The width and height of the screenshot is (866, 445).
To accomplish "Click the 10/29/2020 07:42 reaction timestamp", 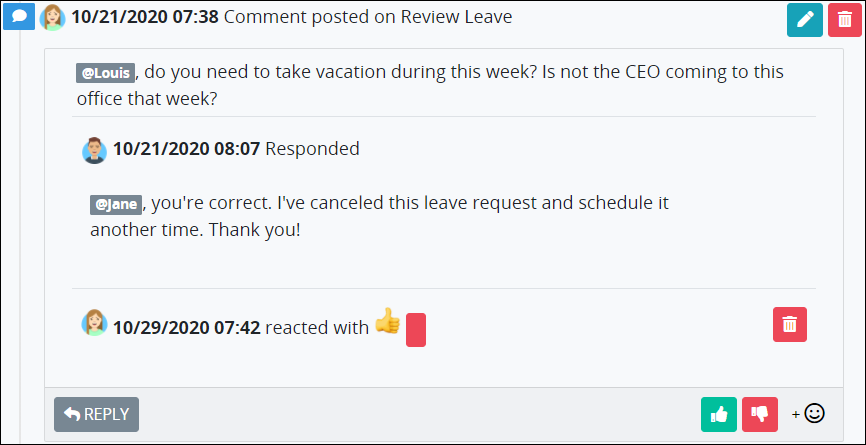I will (187, 328).
